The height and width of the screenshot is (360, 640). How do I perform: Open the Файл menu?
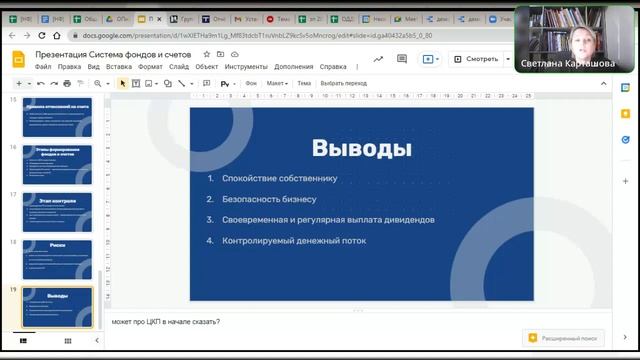(x=43, y=67)
